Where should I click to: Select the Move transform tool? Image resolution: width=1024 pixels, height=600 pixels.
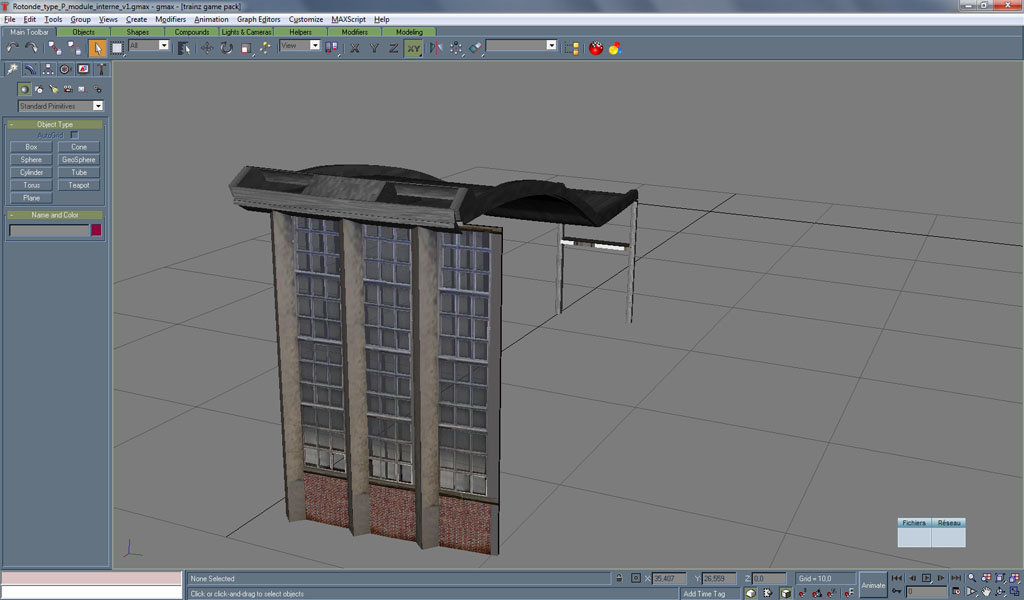(207, 47)
